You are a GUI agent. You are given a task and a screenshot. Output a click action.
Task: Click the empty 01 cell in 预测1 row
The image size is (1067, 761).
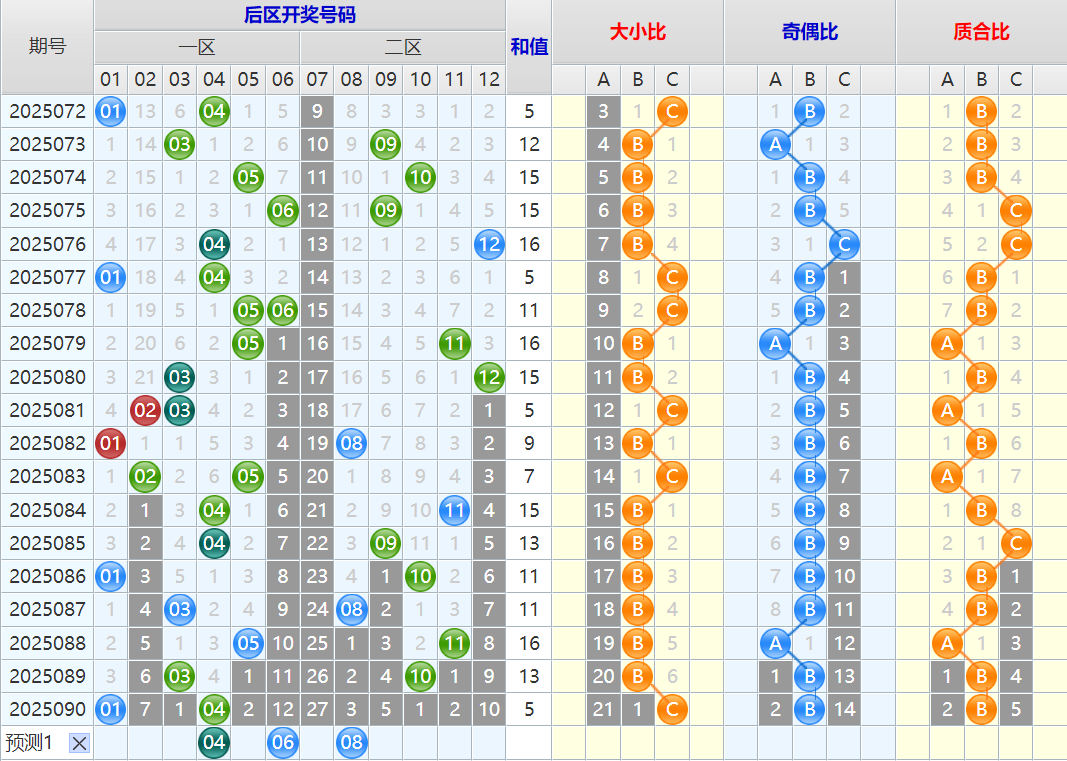click(110, 743)
